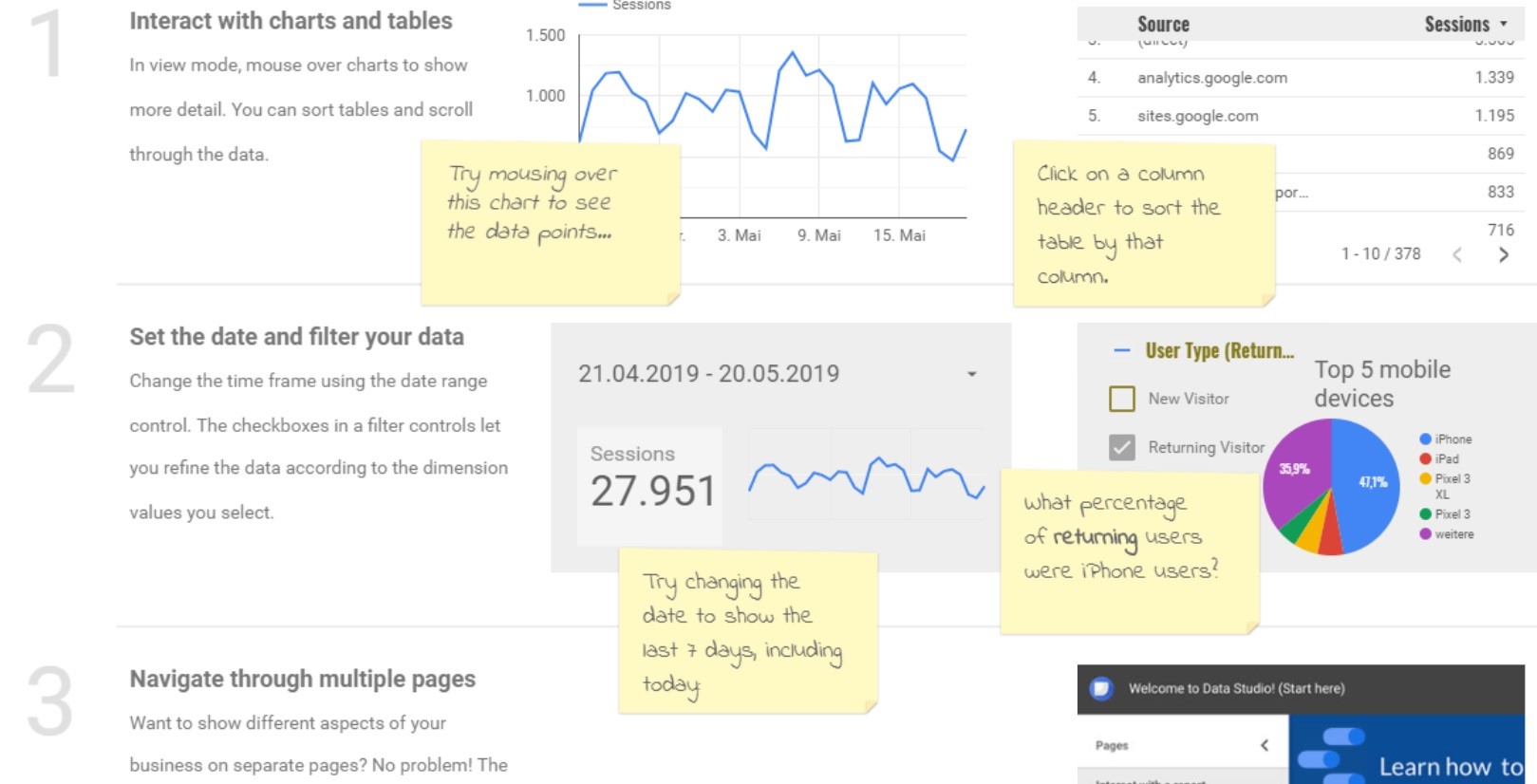Collapse the User Type filter control
The width and height of the screenshot is (1537, 784).
(1121, 350)
